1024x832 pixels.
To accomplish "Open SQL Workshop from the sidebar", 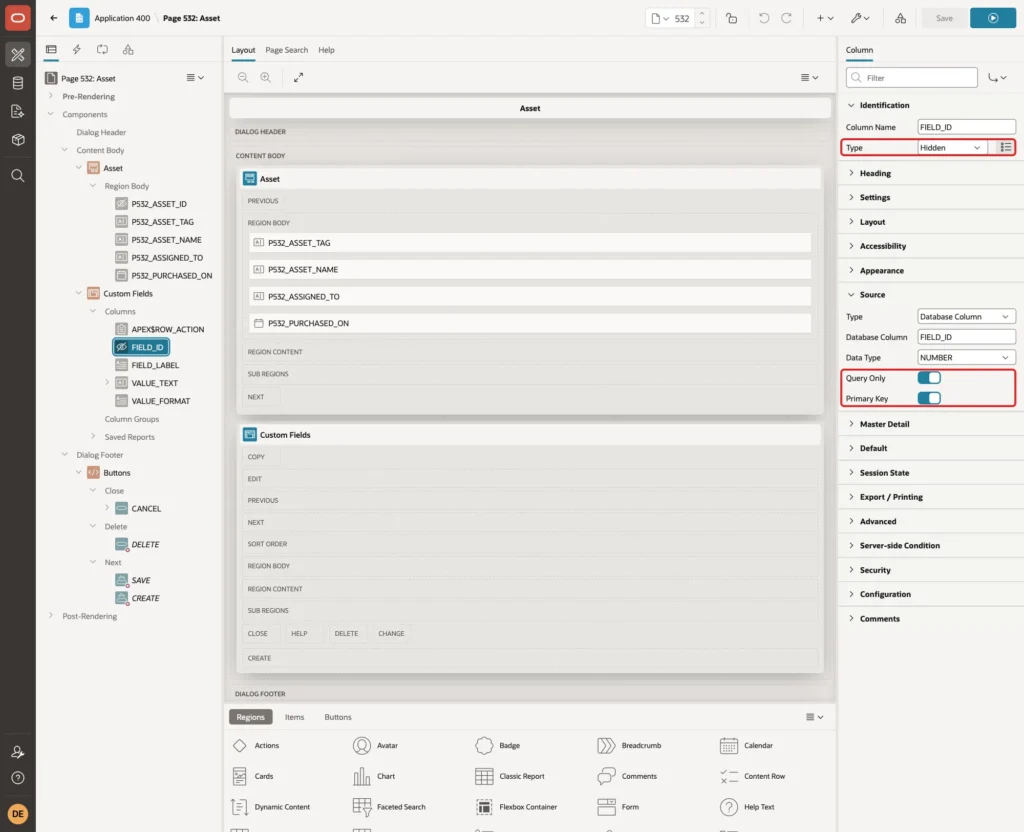I will click(x=18, y=83).
